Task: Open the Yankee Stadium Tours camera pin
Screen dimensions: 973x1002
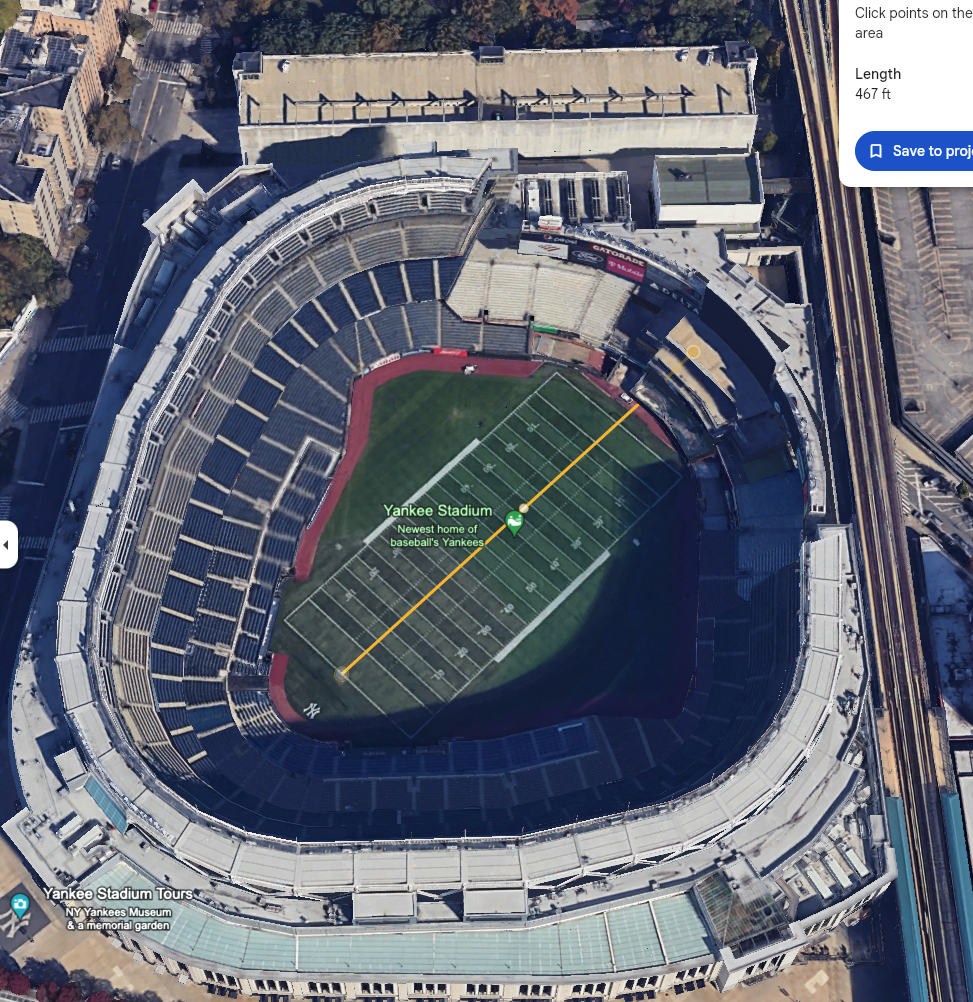Action: tap(20, 904)
